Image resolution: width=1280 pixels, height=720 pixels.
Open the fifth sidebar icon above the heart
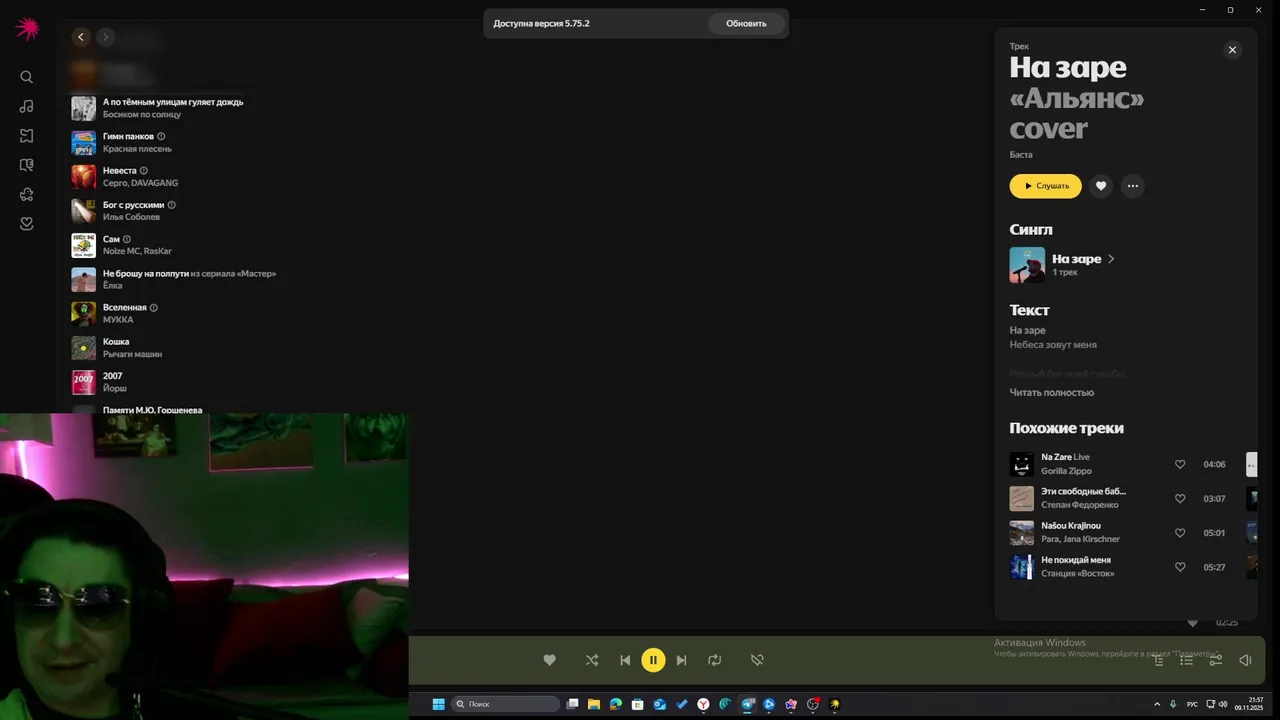(x=27, y=195)
